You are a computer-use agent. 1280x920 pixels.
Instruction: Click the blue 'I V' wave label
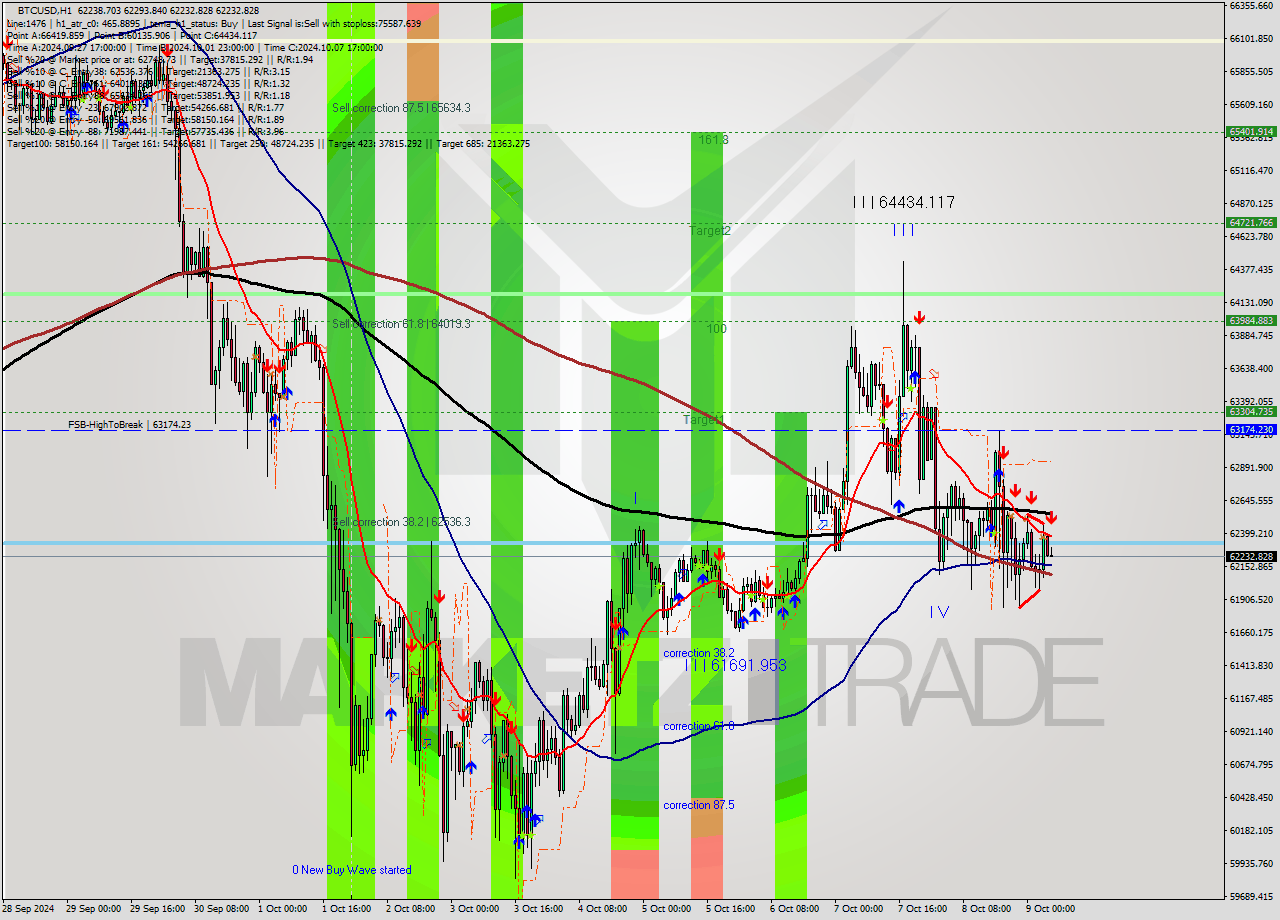[x=939, y=611]
